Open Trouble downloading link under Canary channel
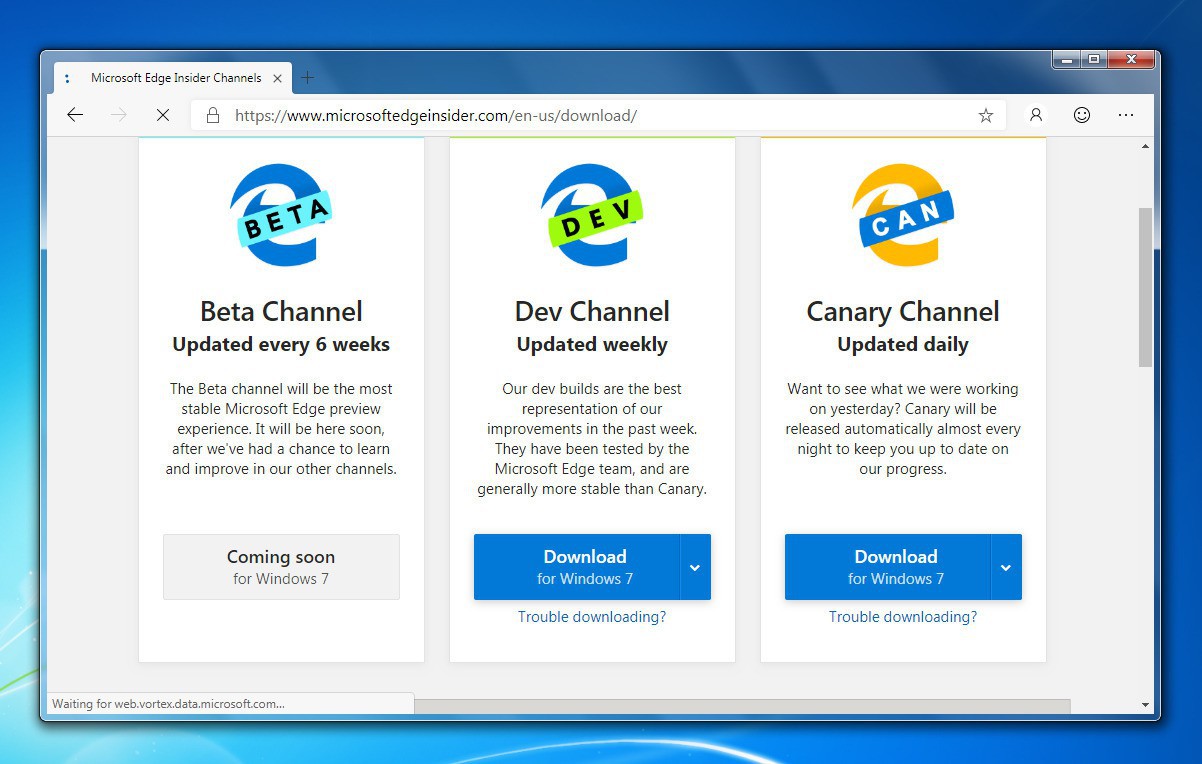The image size is (1202, 764). tap(903, 617)
